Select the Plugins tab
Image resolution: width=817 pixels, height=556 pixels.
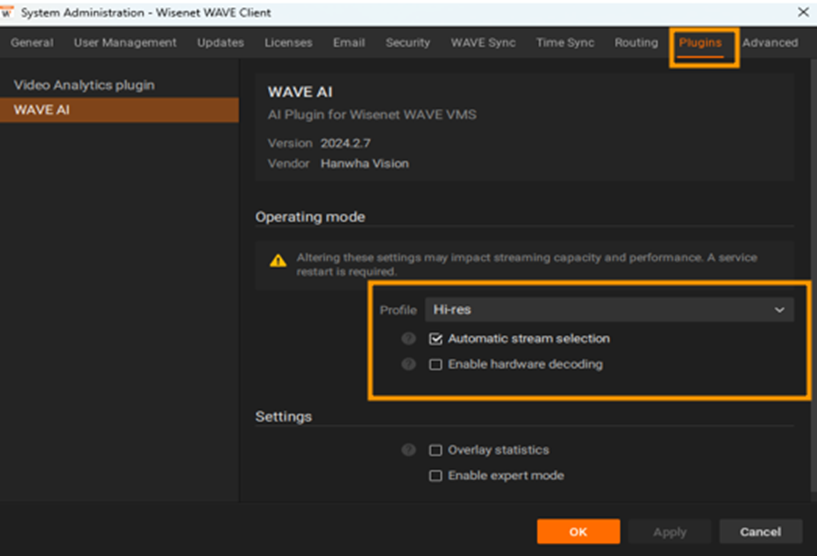[700, 43]
